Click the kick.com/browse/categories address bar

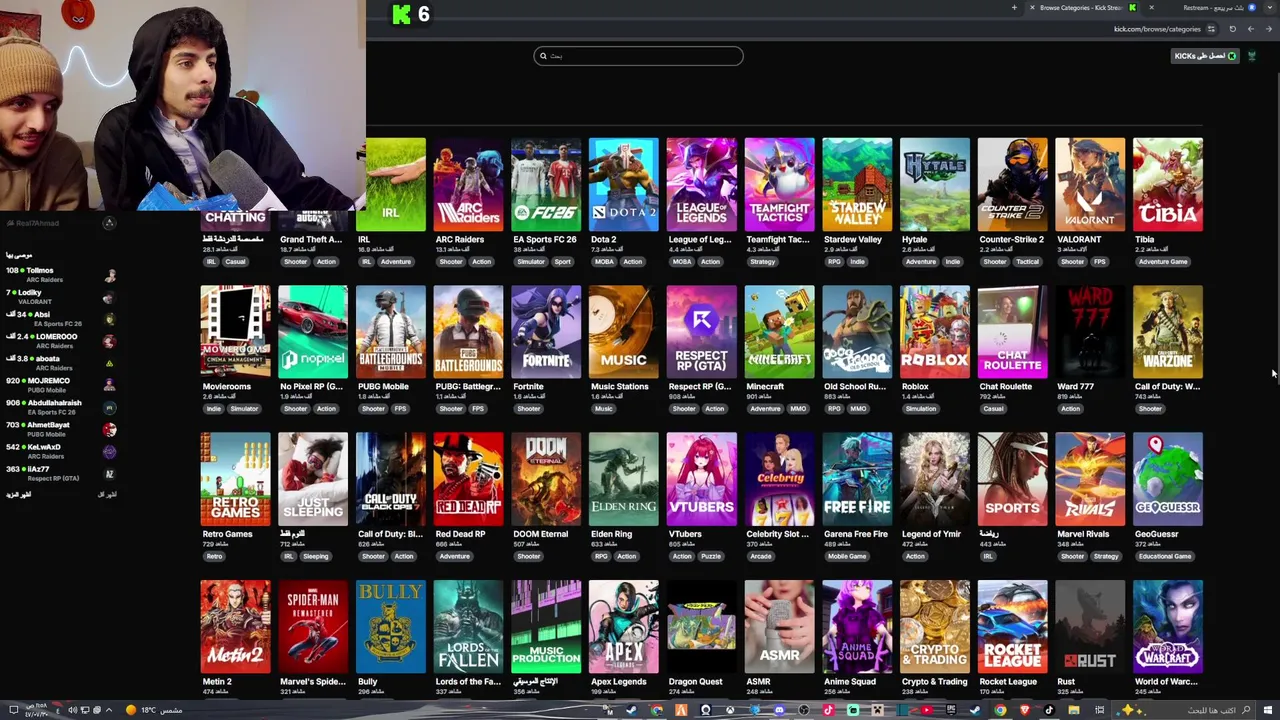pos(1157,29)
